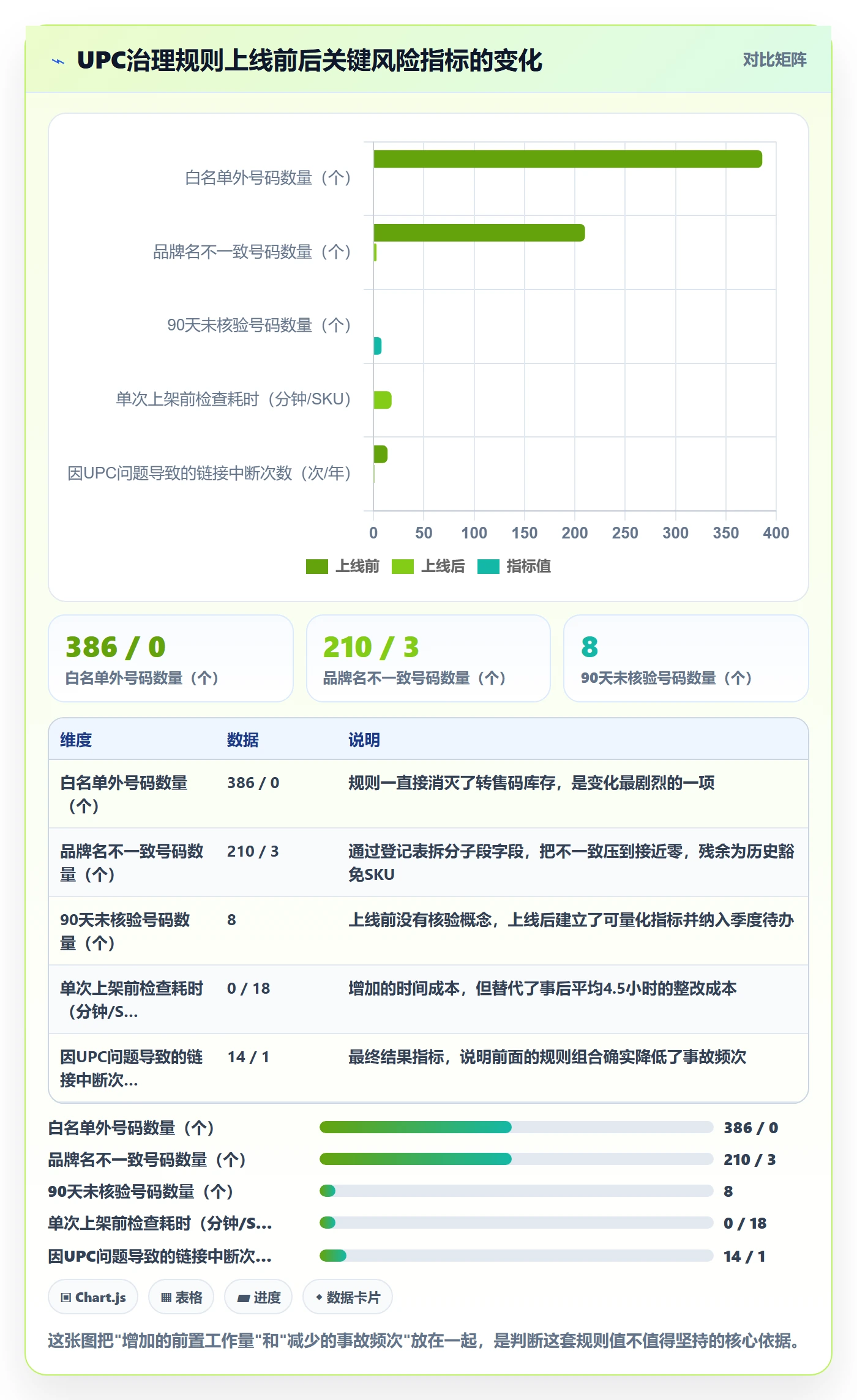The width and height of the screenshot is (857, 1400).
Task: Click the 数据卡片 tag chip
Action: 348,1297
